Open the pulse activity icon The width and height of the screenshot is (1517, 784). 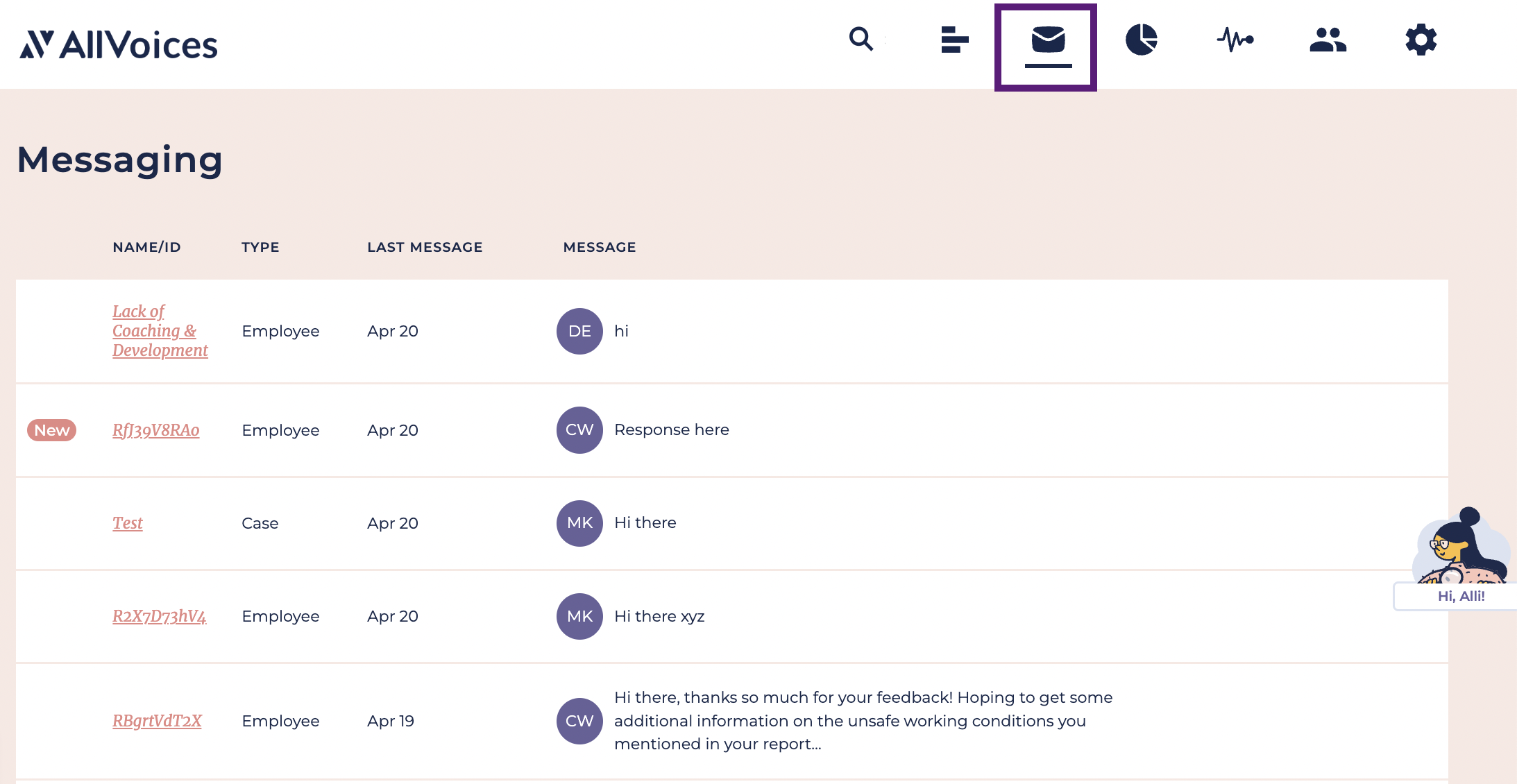point(1235,40)
